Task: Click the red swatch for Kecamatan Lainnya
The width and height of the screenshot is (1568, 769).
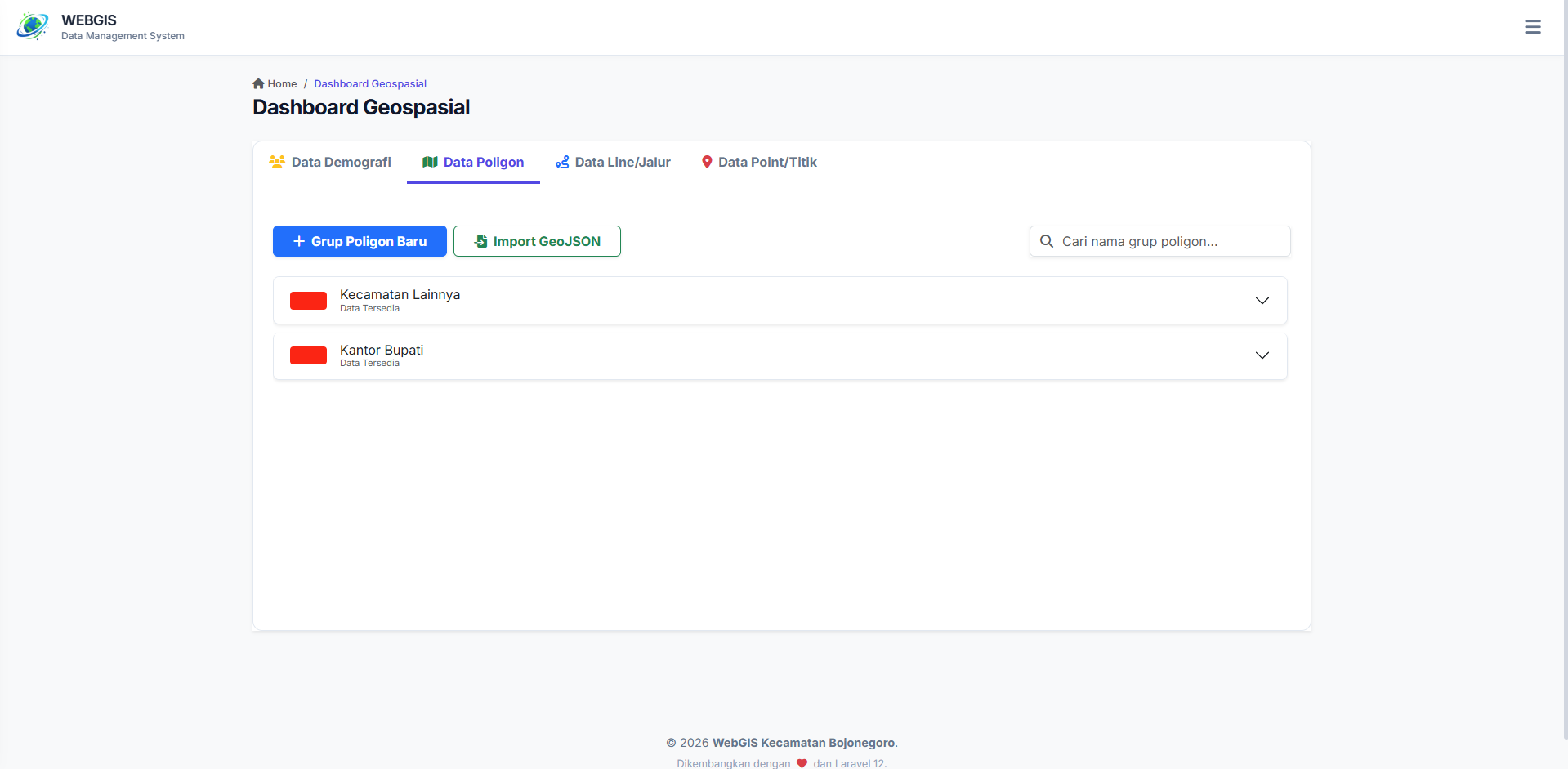Action: 308,301
